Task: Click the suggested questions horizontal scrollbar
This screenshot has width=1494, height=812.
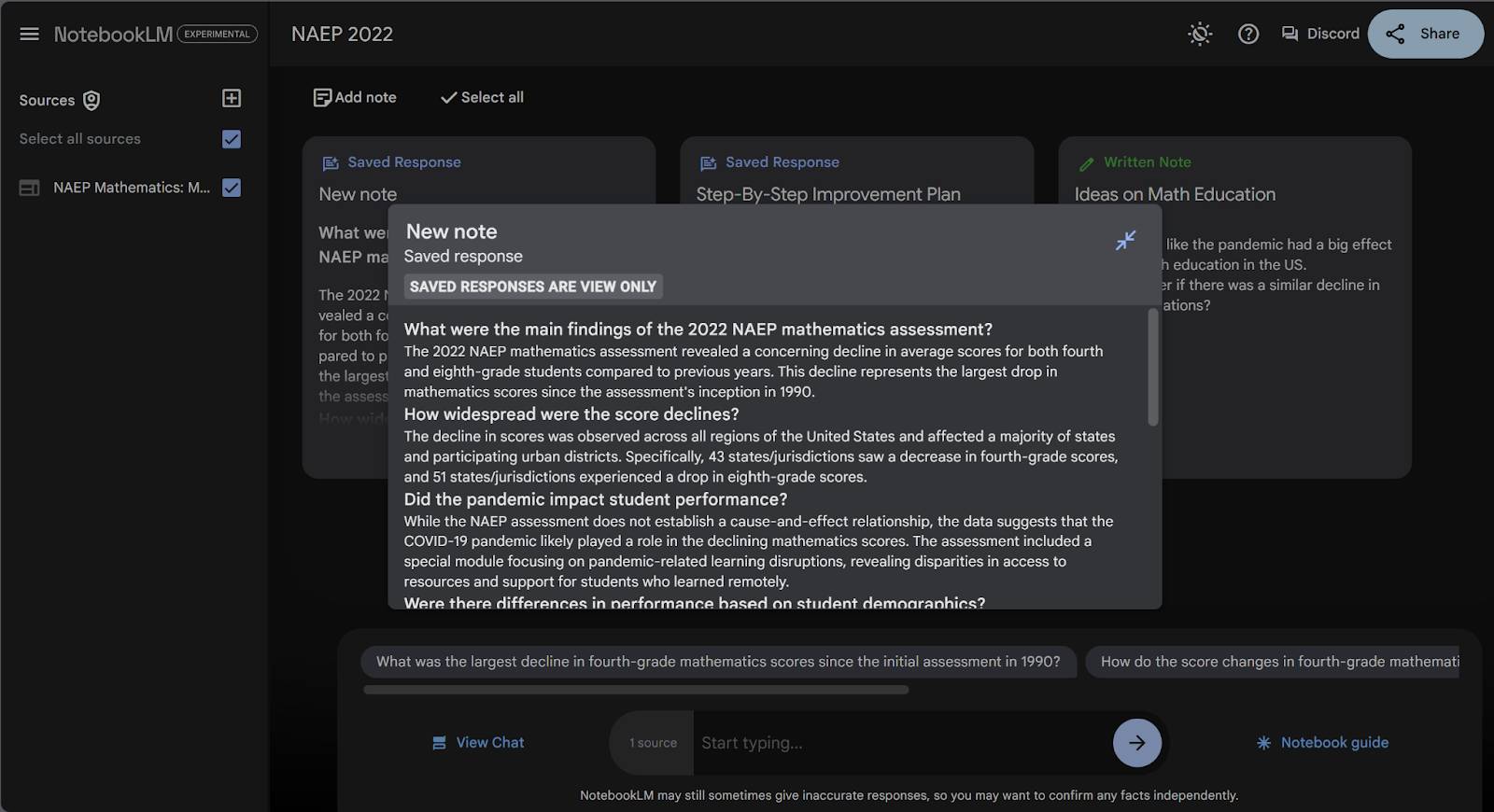Action: [636, 690]
